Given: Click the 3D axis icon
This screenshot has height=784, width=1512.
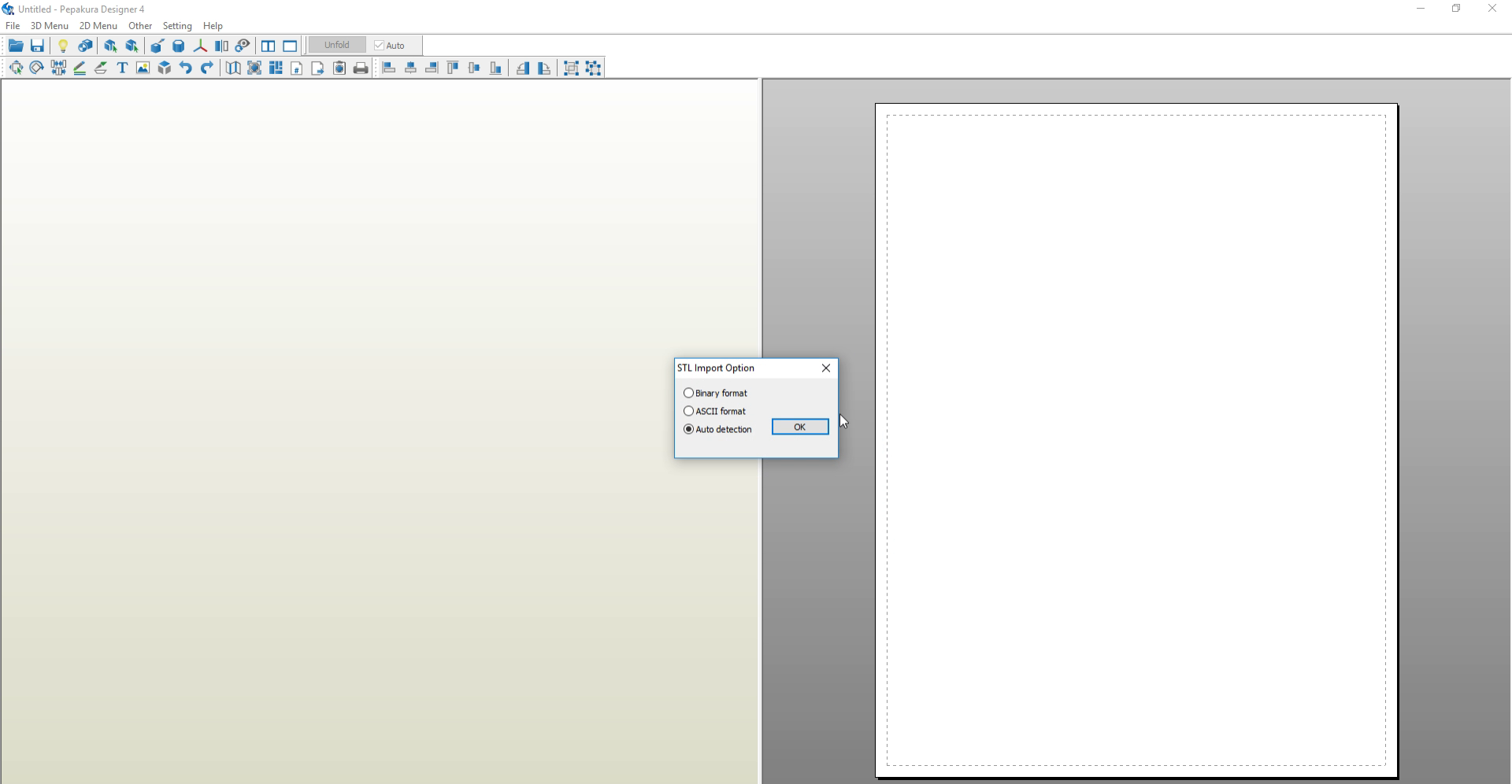Looking at the screenshot, I should pyautogui.click(x=200, y=46).
